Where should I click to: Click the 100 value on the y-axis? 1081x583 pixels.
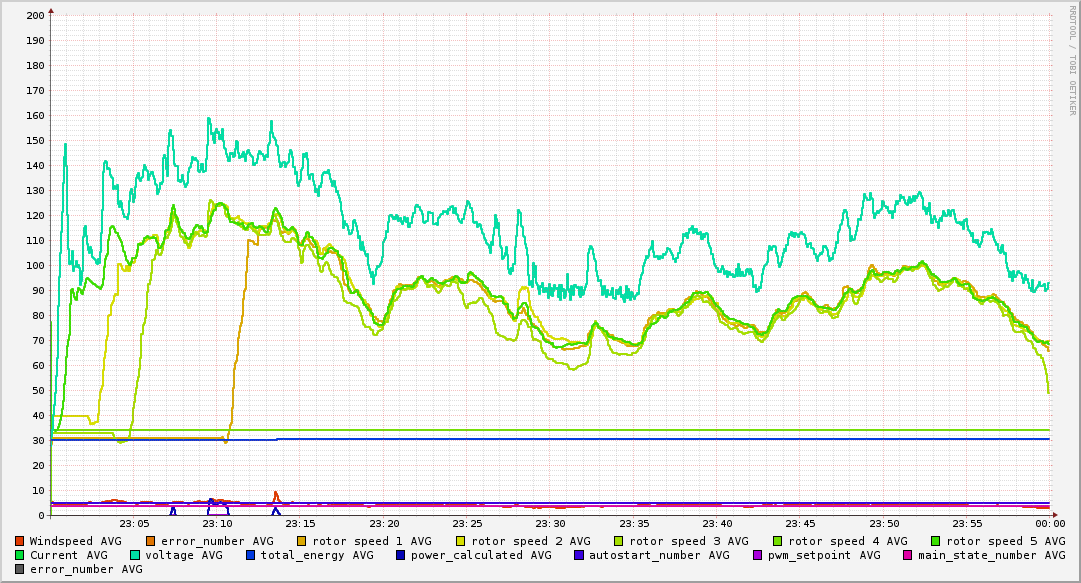click(x=34, y=266)
